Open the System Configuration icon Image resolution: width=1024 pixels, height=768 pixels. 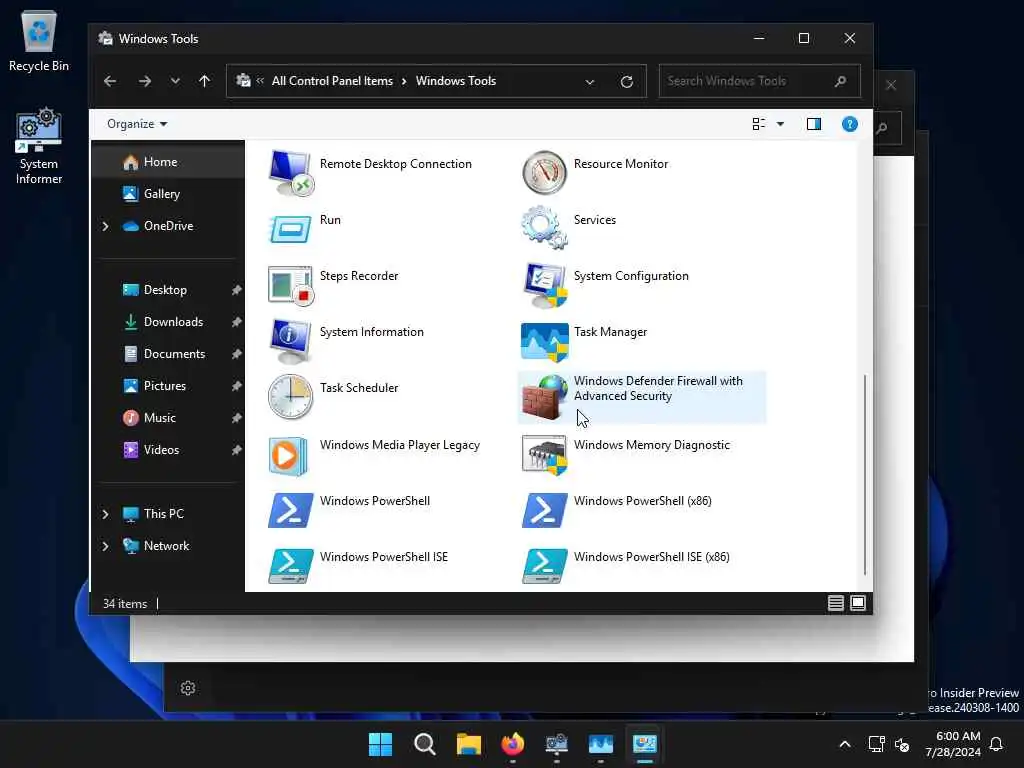545,285
